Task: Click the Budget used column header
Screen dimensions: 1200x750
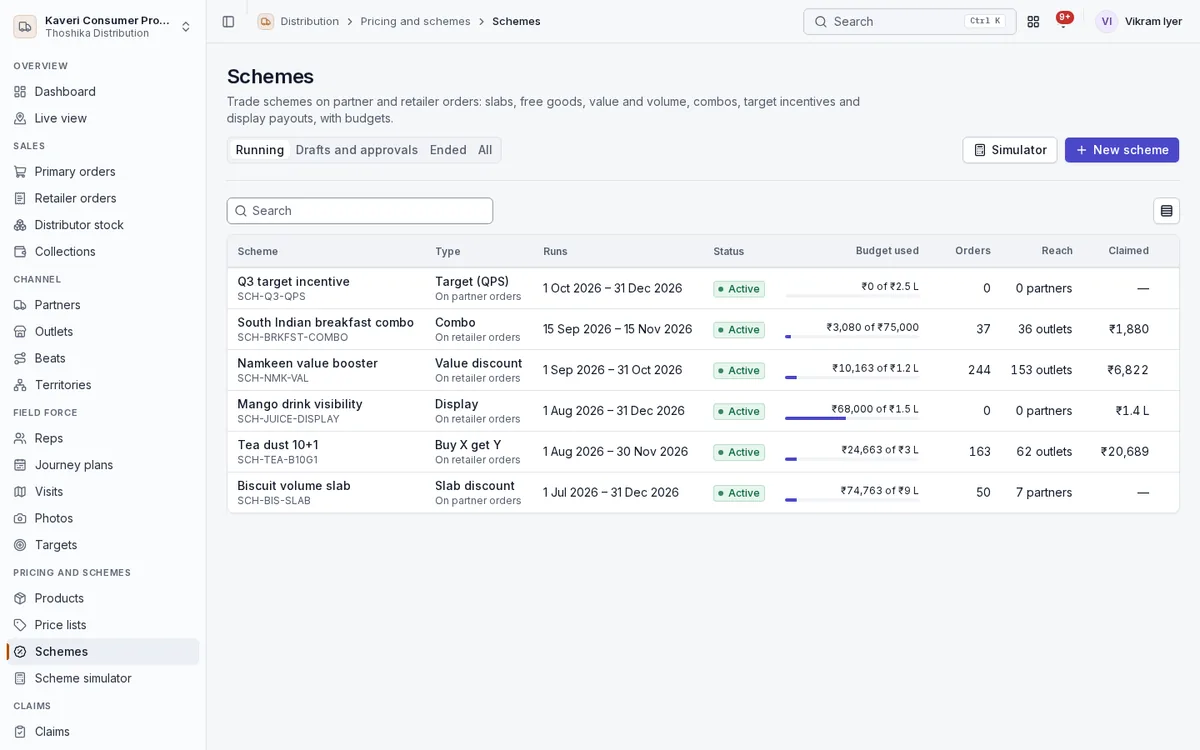Action: pyautogui.click(x=887, y=251)
